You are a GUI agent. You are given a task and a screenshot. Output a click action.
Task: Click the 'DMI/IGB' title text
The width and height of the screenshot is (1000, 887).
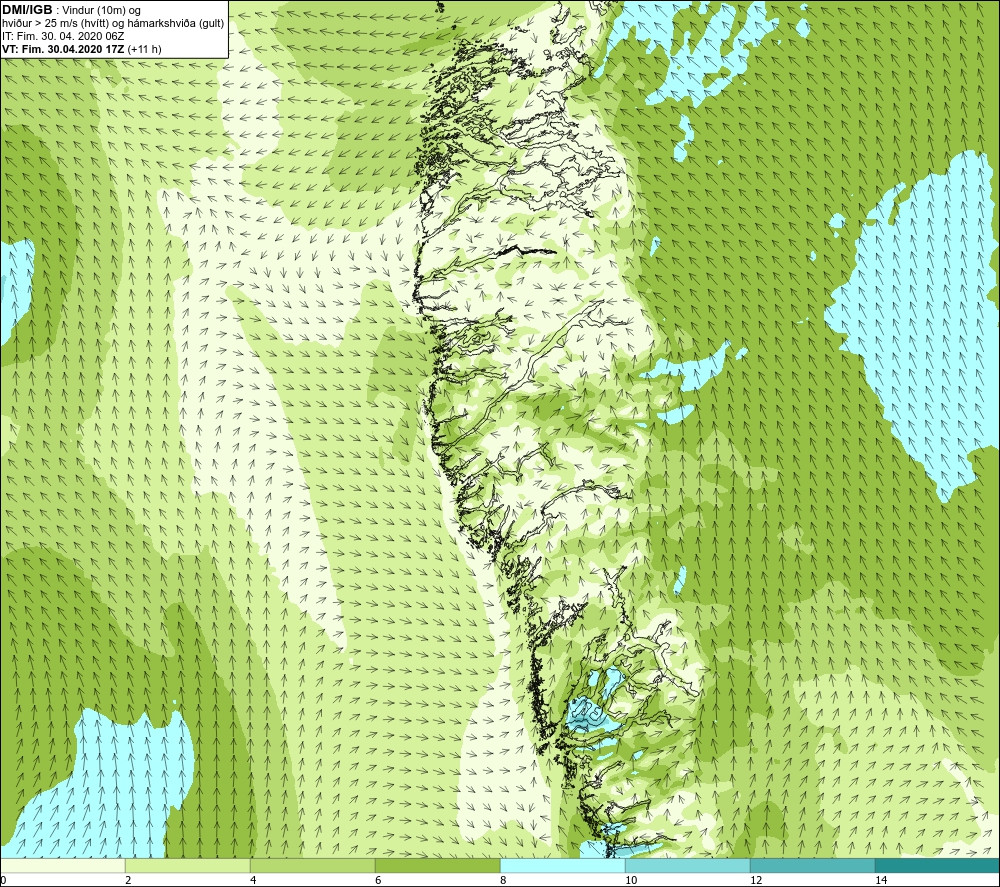coord(27,10)
